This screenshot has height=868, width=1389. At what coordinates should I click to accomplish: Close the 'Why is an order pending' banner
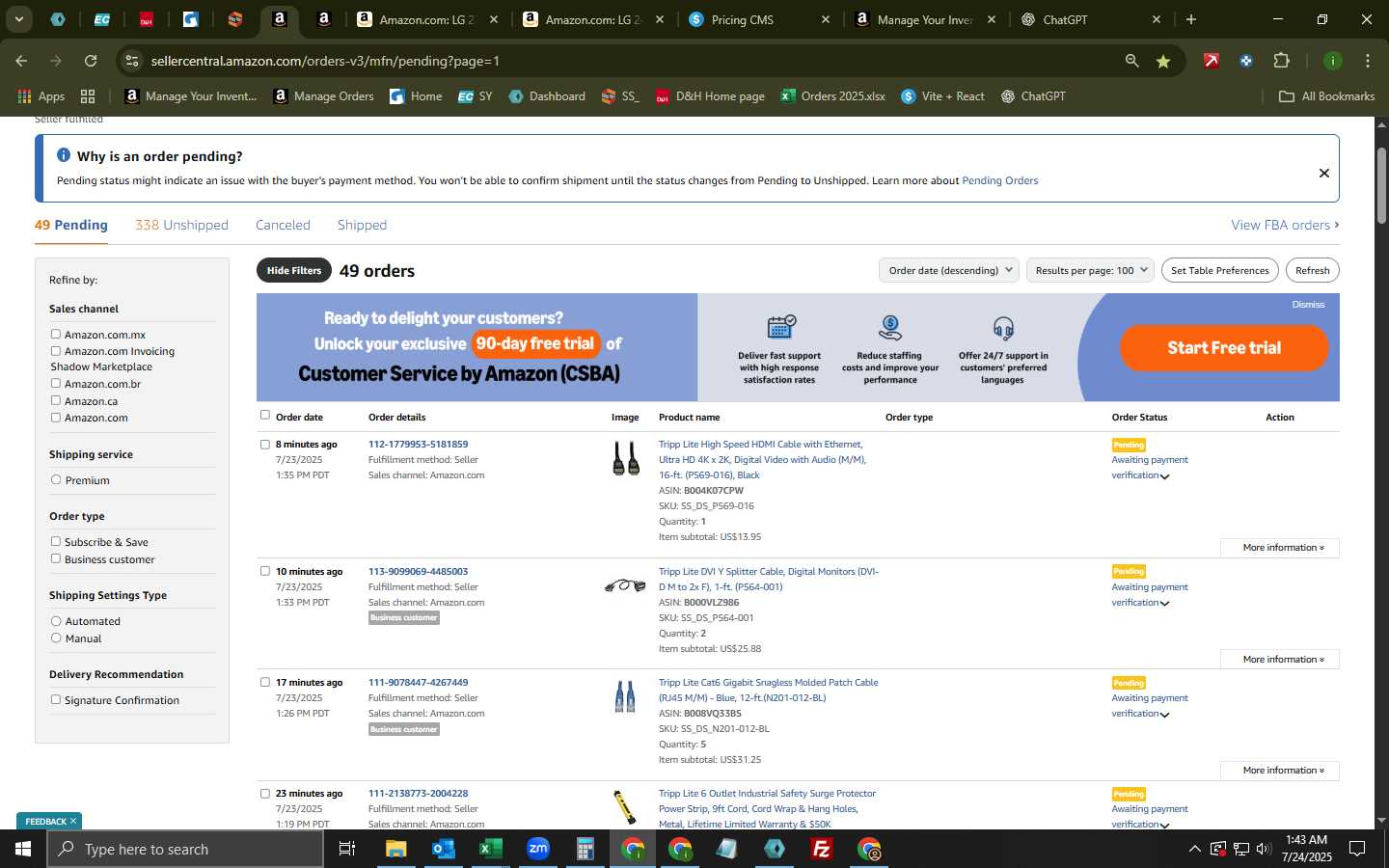point(1323,173)
